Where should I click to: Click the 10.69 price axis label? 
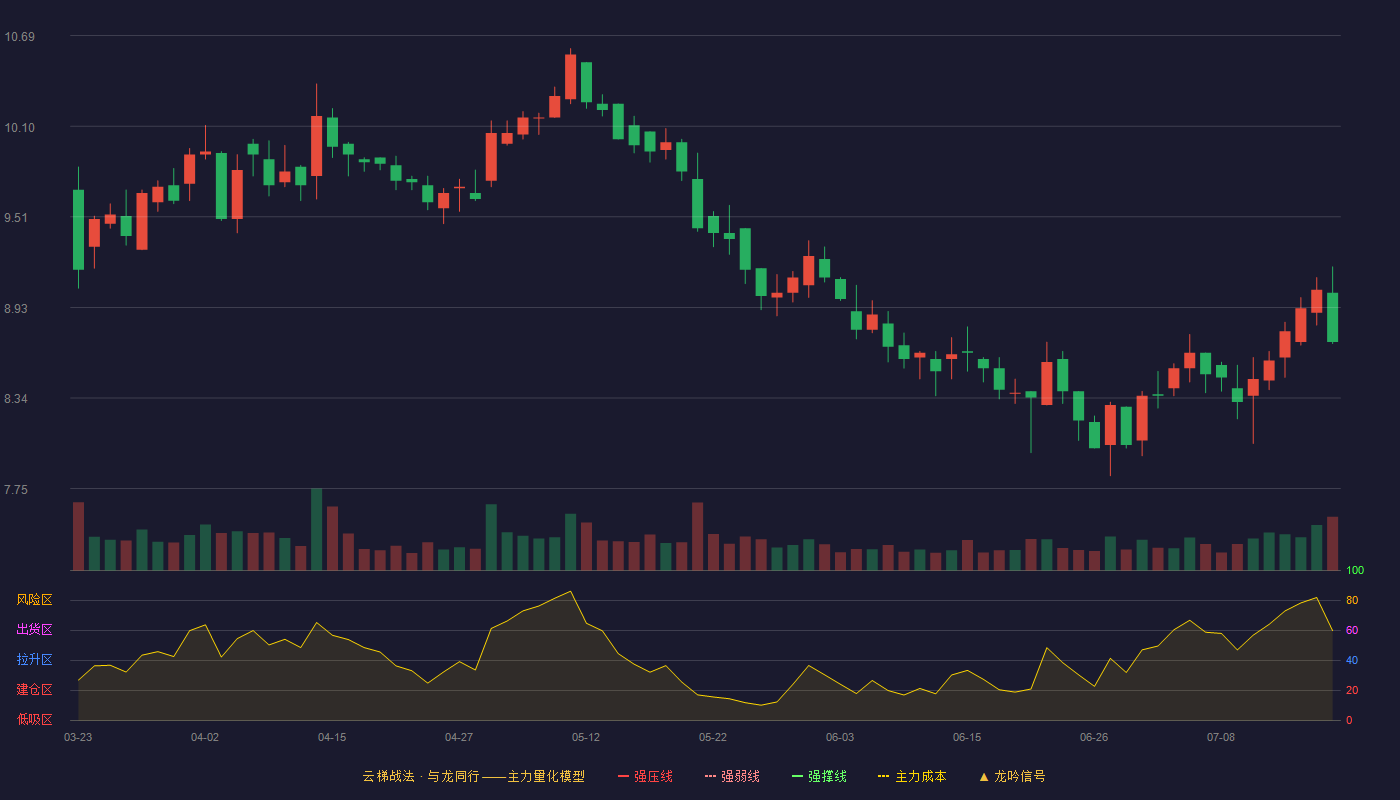[20, 37]
